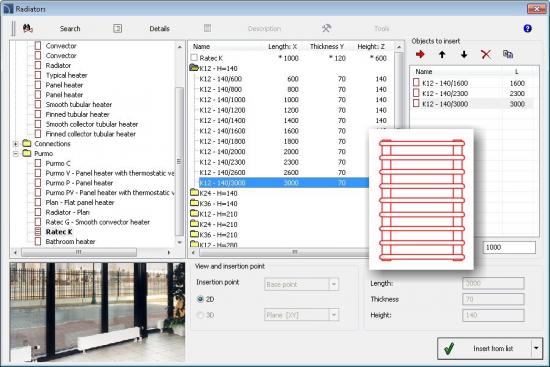Select the Ratec K tree item icon
550x367 pixels.
coord(38,232)
